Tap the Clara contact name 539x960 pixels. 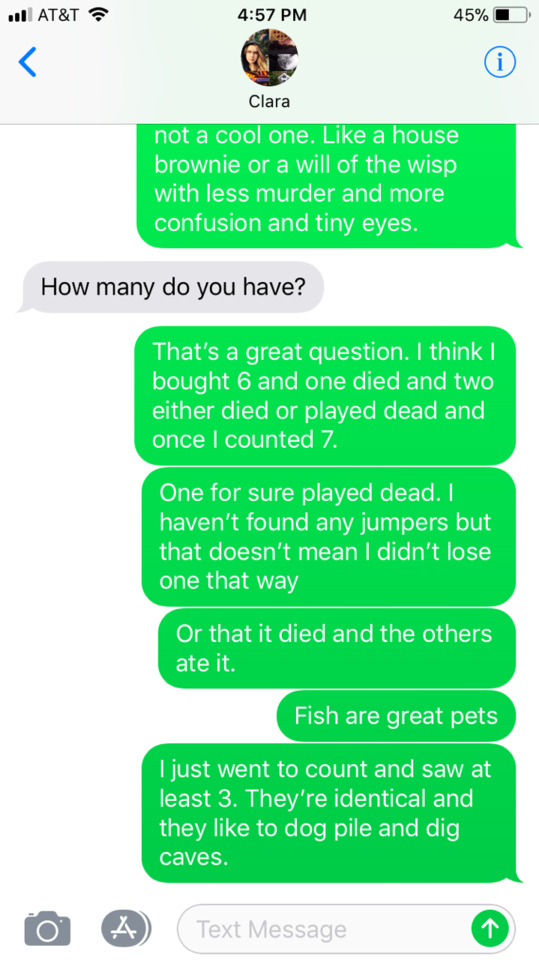270,101
